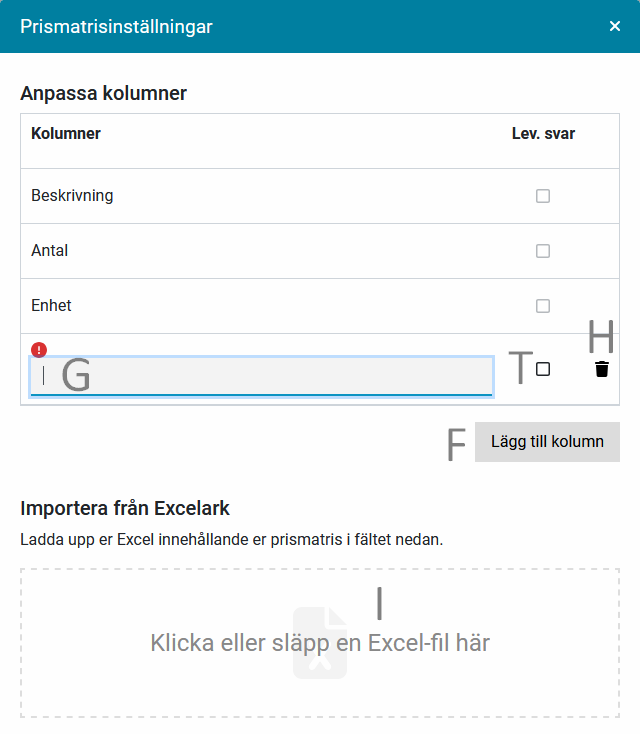Select the Beskrivning row label
This screenshot has width=640, height=734.
point(72,196)
